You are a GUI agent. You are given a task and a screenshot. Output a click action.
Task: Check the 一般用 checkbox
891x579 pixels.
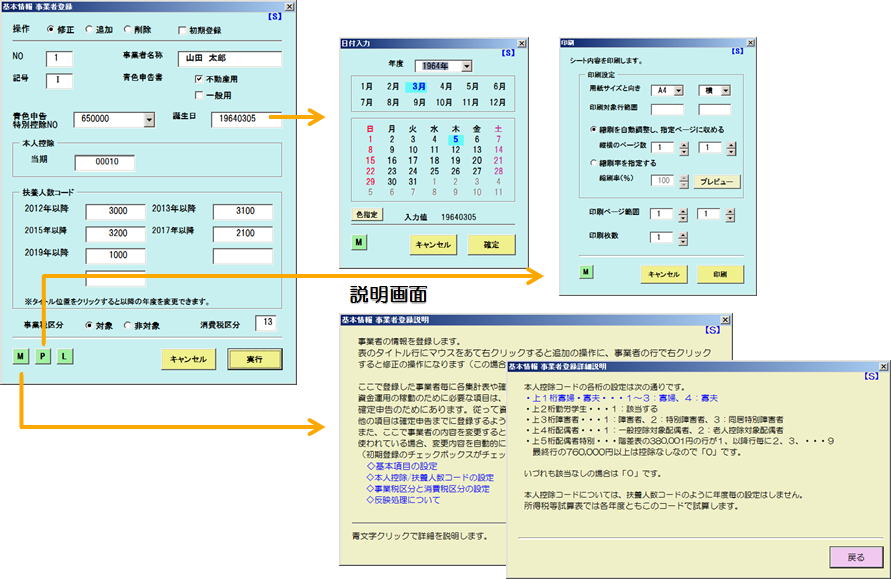click(199, 95)
